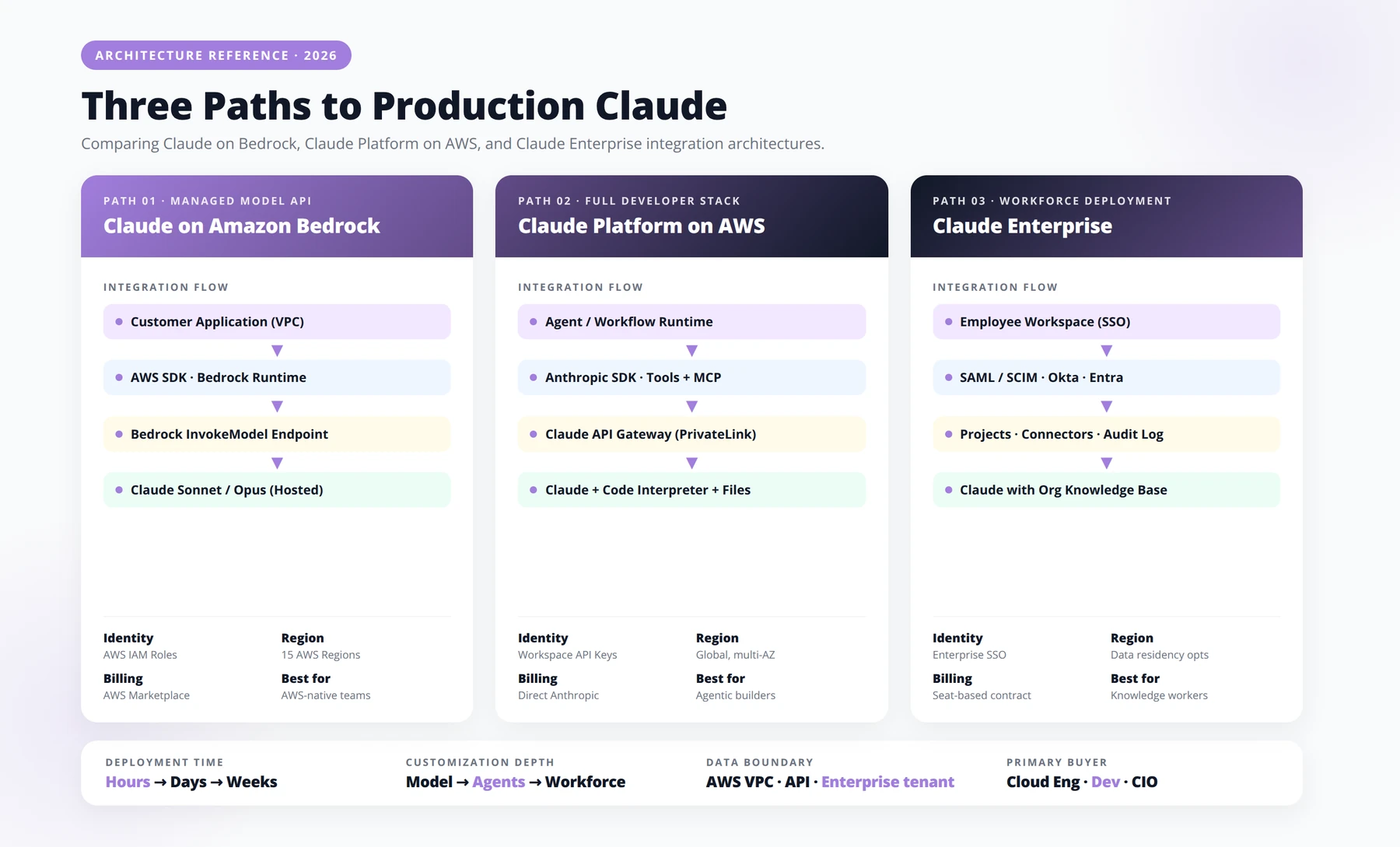1400x847 pixels.
Task: Click the Model text under Customization Depth
Action: tap(429, 782)
